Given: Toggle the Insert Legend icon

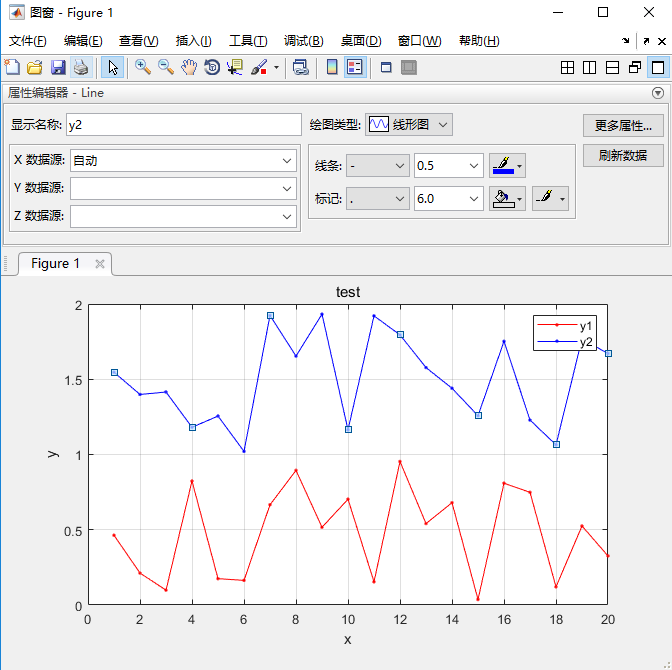Looking at the screenshot, I should coord(355,67).
